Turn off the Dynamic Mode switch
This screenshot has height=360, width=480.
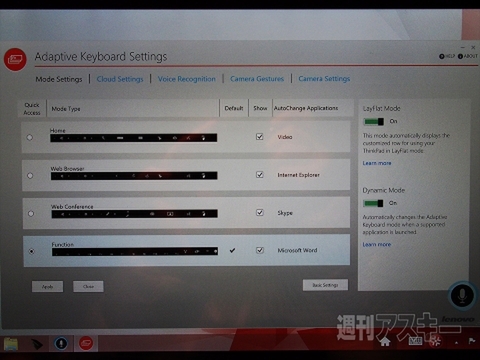(x=373, y=203)
